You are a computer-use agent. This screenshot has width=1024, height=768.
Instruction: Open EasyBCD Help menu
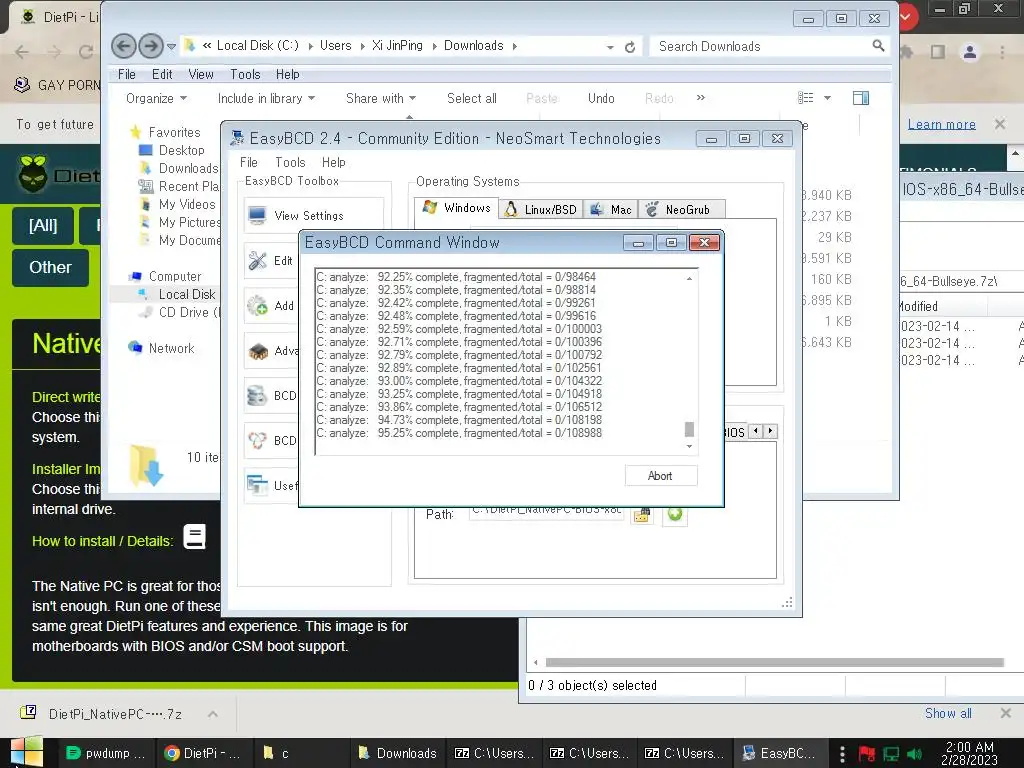(334, 162)
